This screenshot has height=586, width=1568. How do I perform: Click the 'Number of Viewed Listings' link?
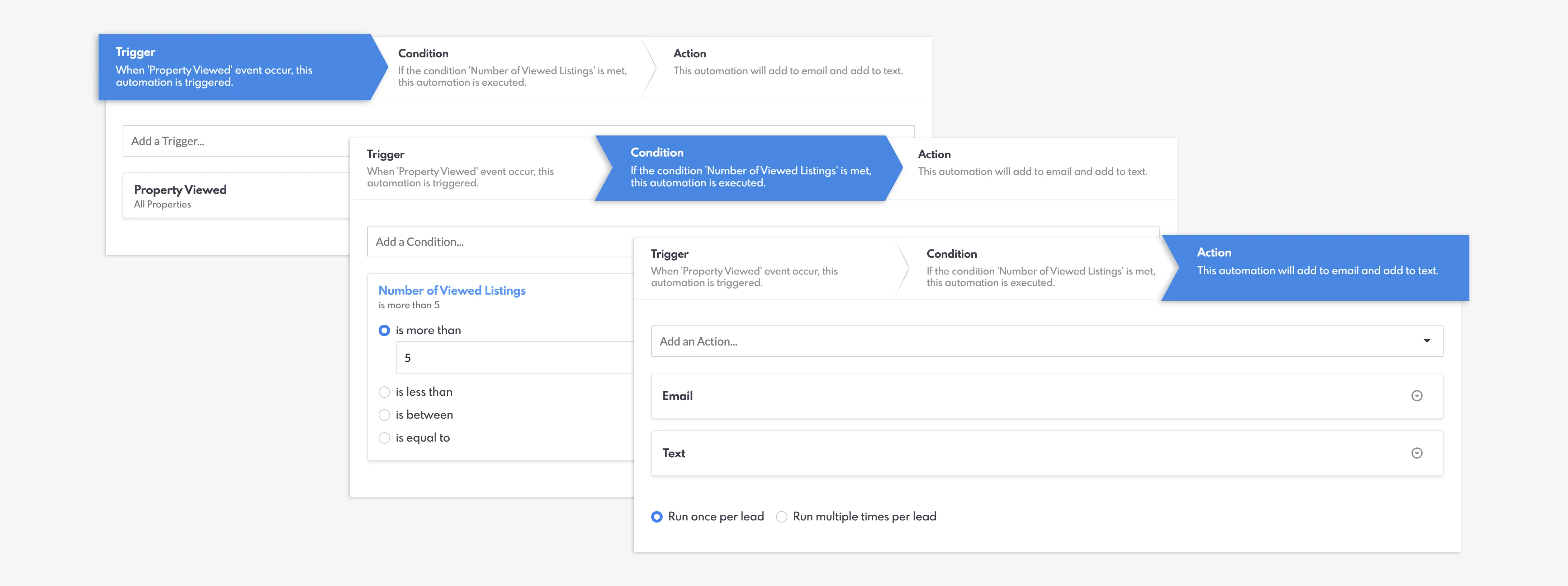452,290
